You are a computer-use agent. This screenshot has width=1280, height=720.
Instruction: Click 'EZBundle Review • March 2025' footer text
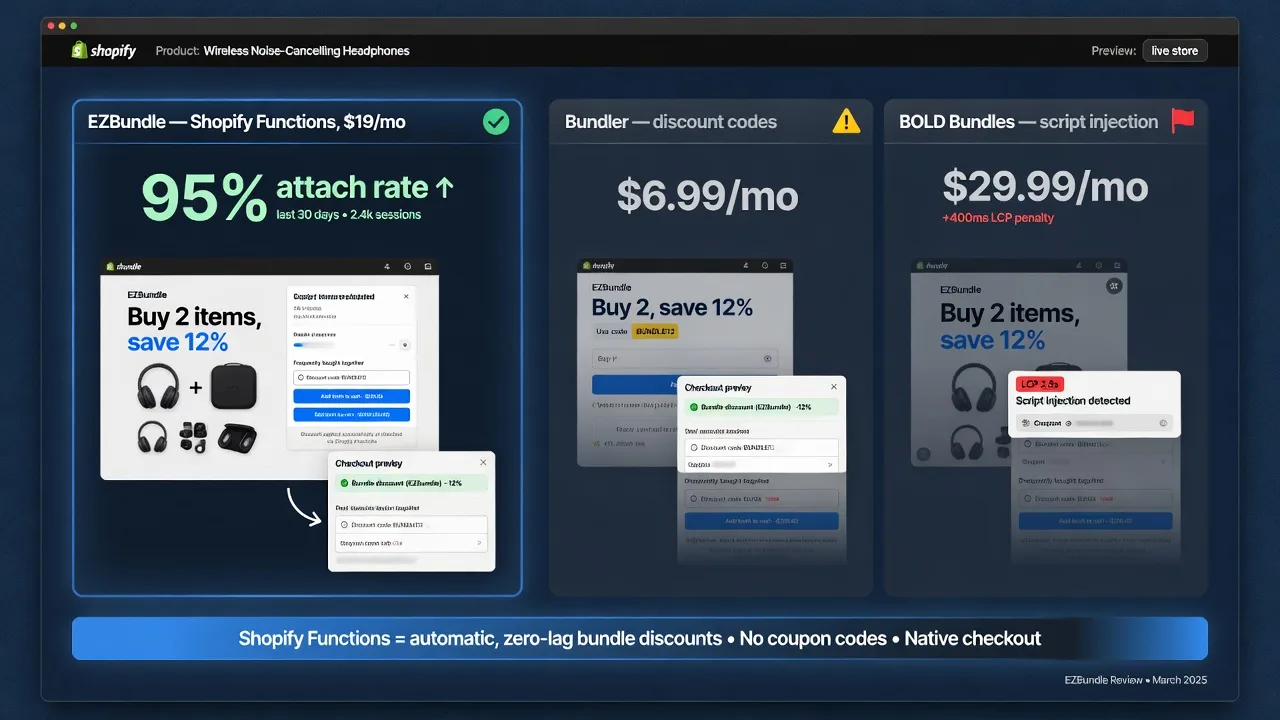tap(1136, 680)
